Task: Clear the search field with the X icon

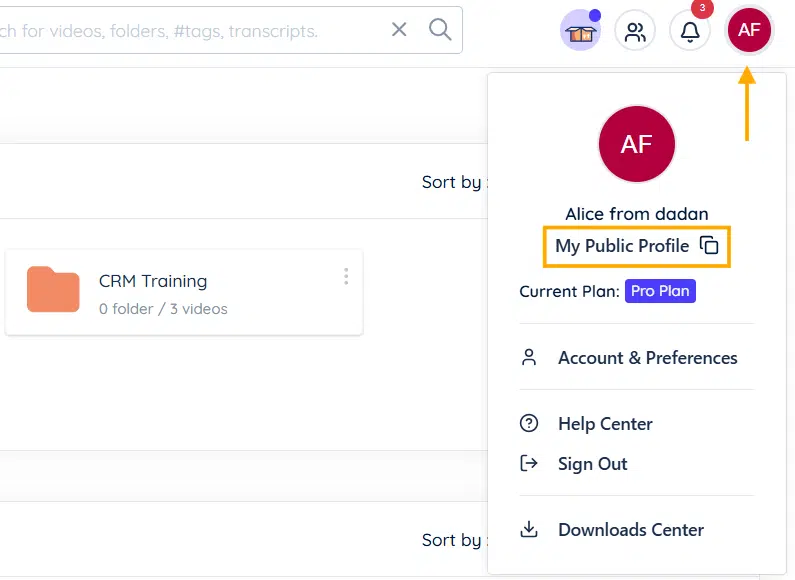Action: tap(399, 30)
